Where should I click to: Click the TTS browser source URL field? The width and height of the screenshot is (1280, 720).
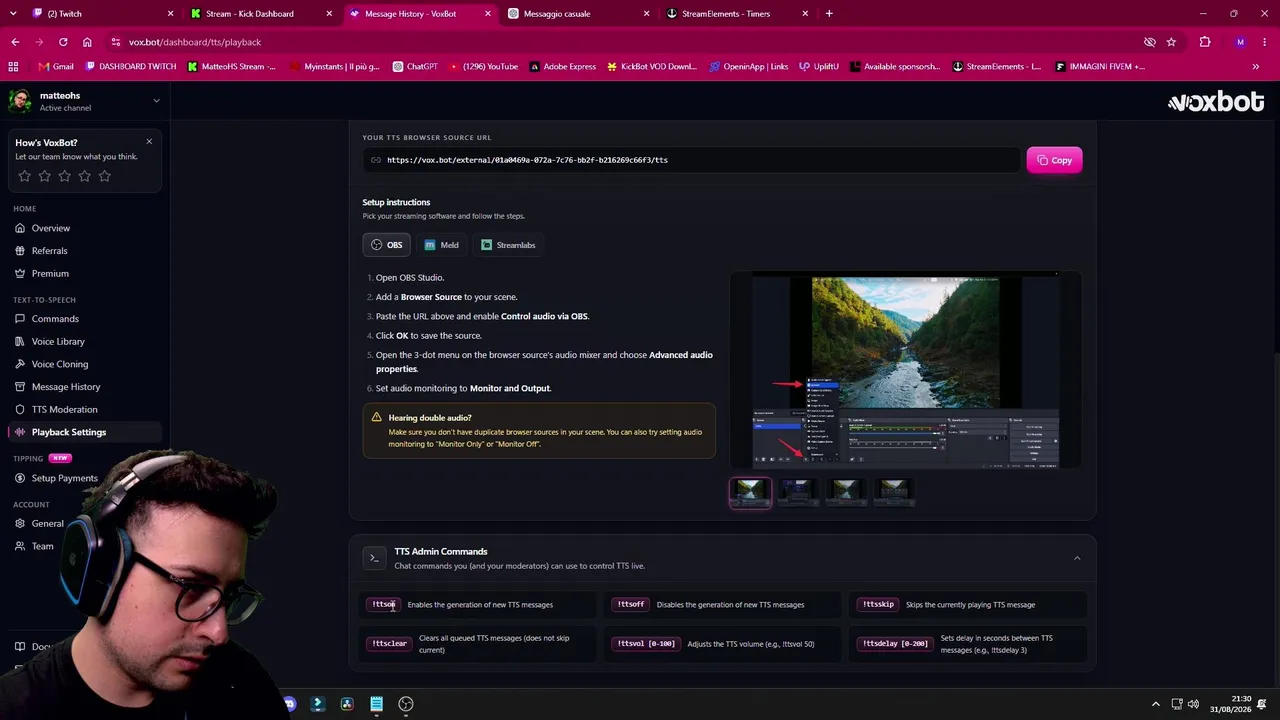(x=692, y=160)
